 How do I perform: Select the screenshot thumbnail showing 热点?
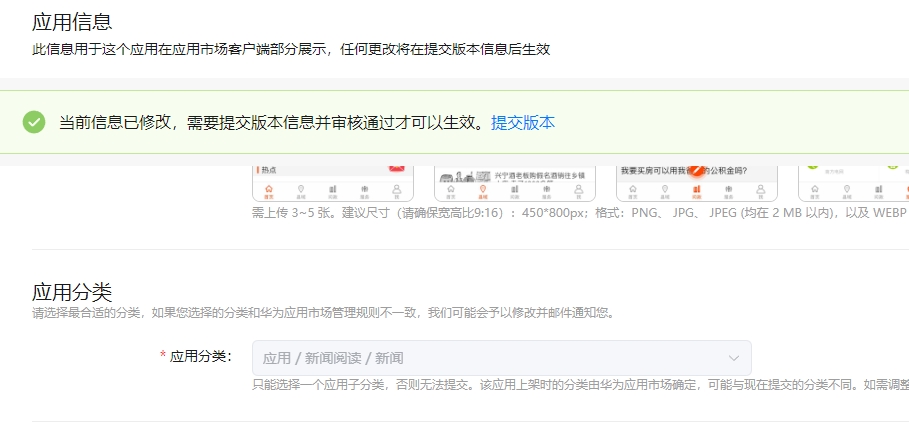pyautogui.click(x=333, y=183)
